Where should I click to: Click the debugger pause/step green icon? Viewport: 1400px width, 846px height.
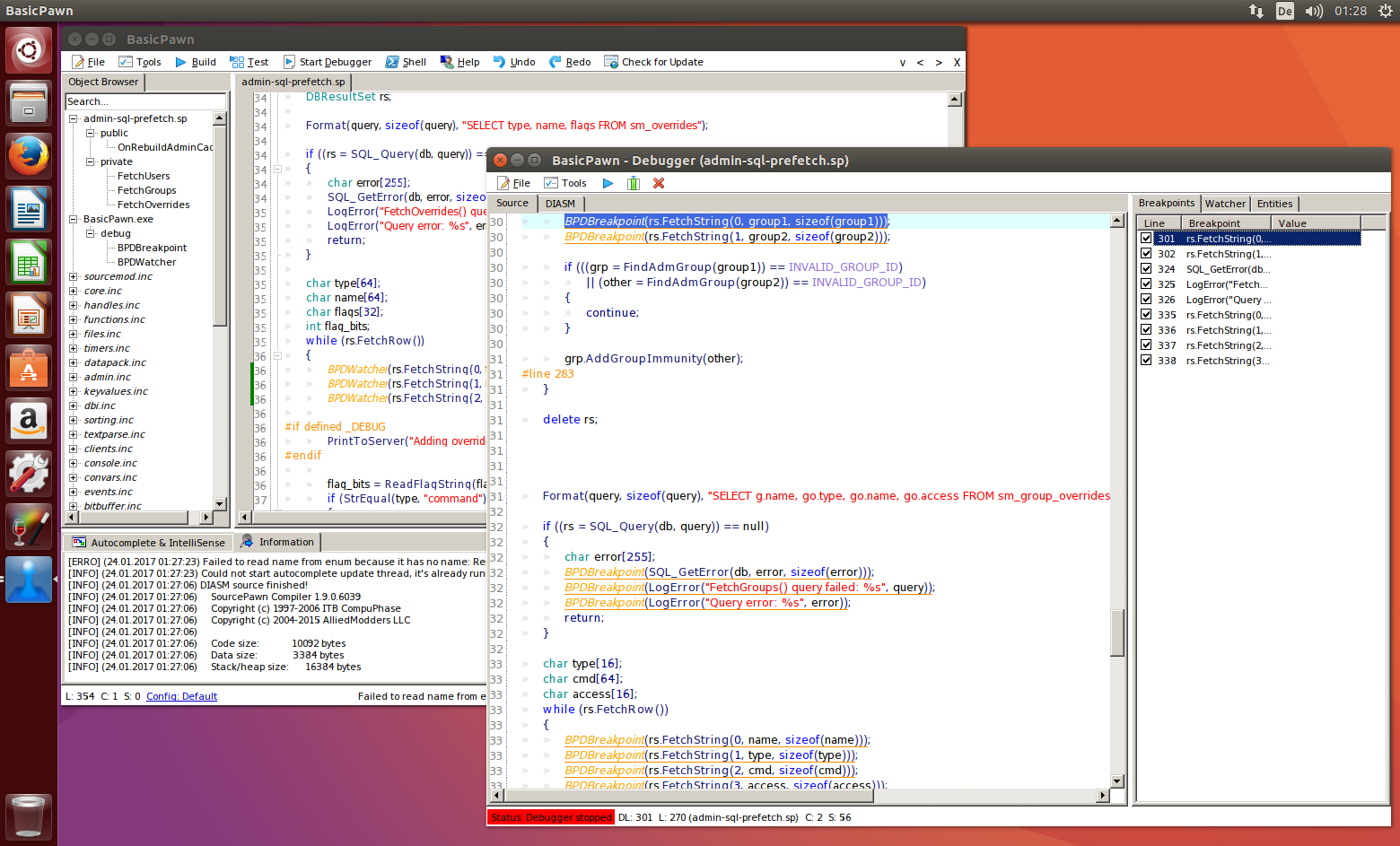pyautogui.click(x=634, y=183)
